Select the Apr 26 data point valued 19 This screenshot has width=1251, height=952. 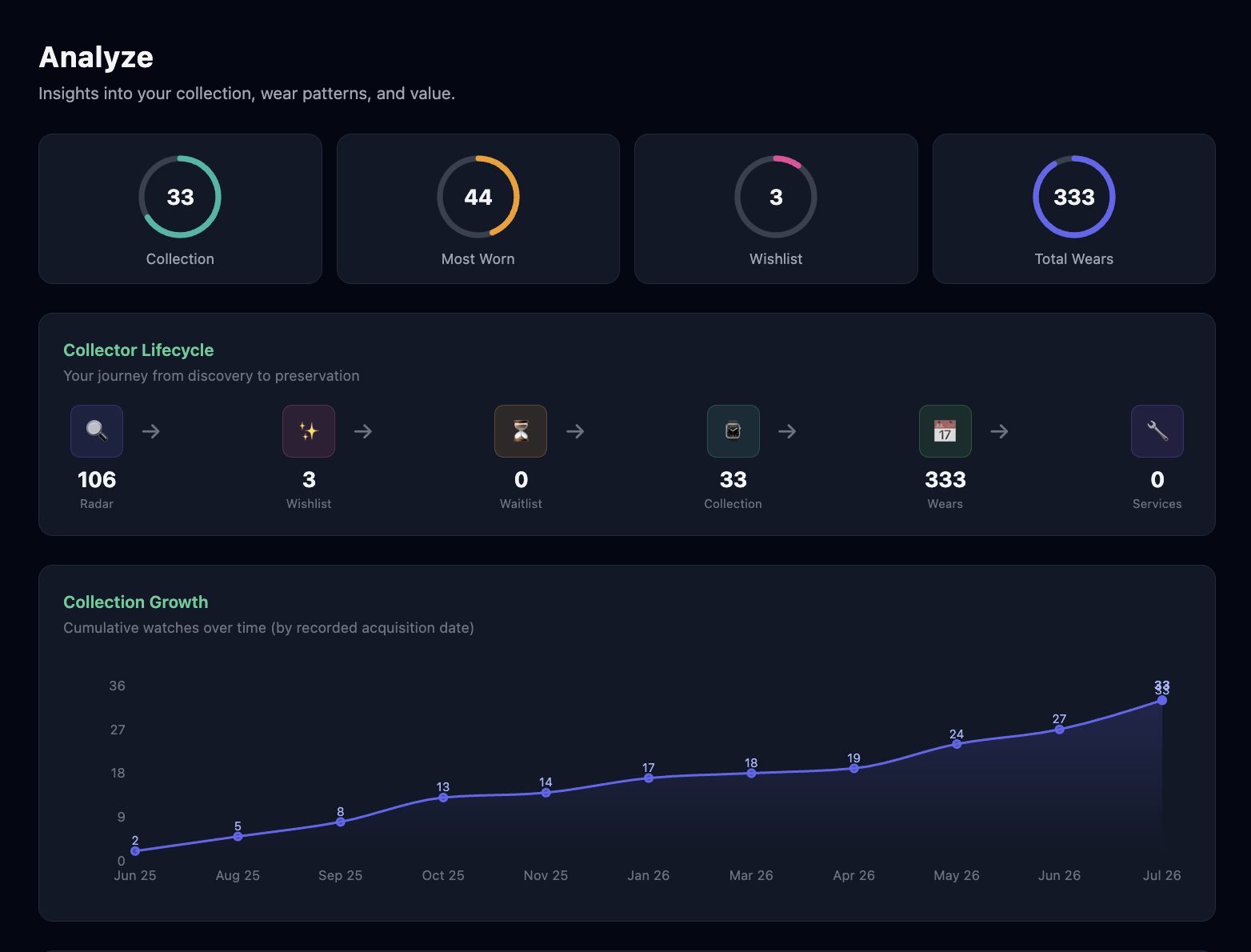tap(854, 768)
